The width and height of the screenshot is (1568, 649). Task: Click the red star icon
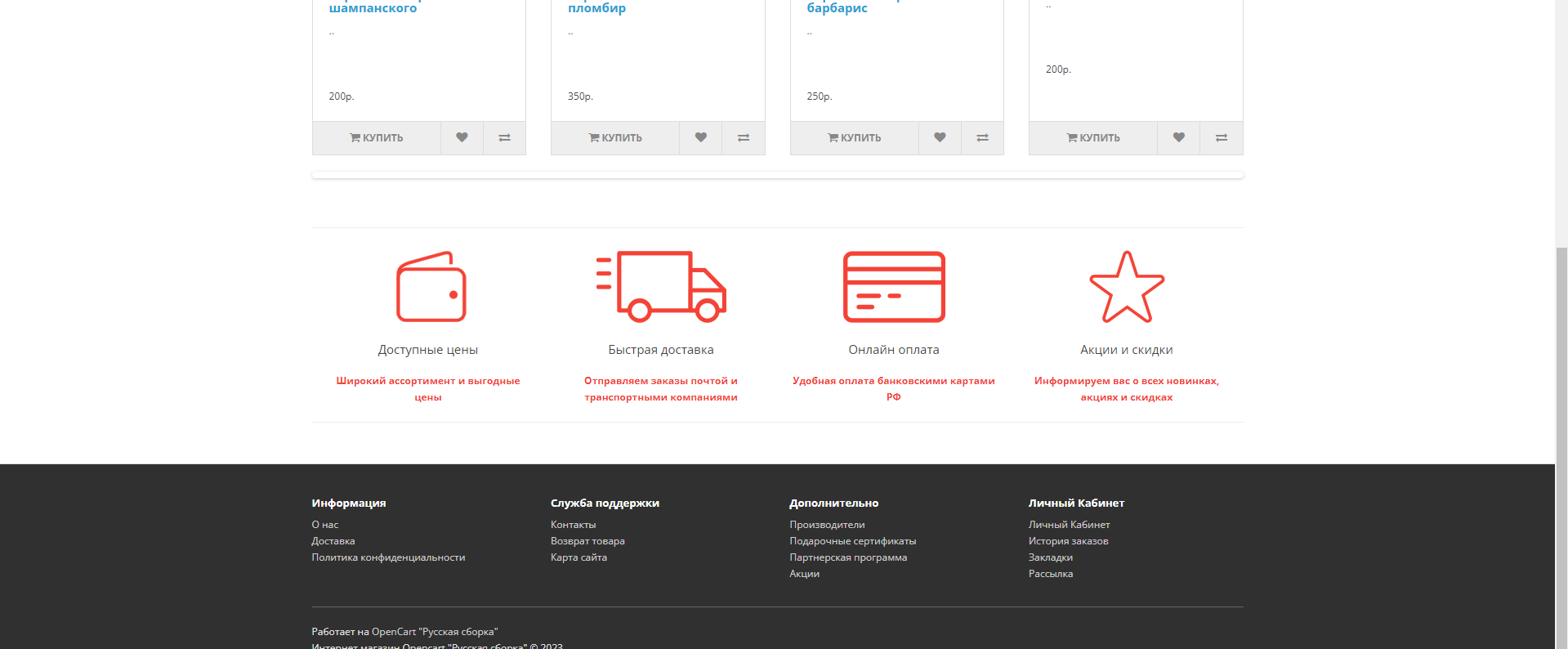(1127, 287)
